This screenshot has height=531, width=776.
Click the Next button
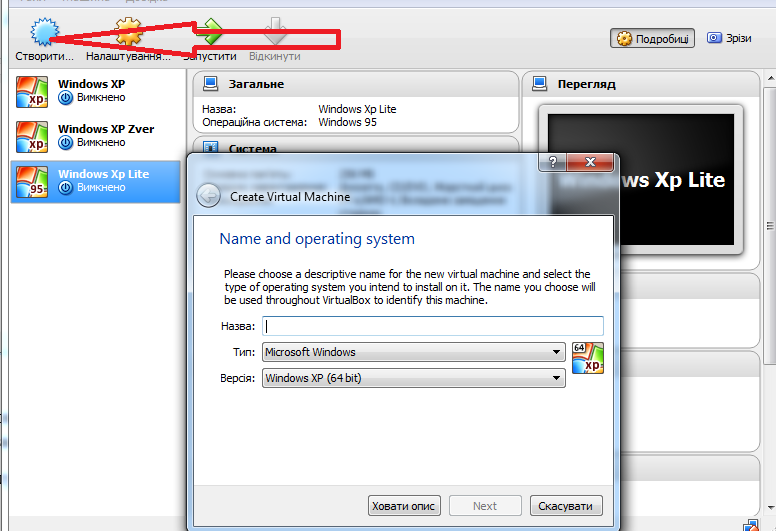coord(485,506)
